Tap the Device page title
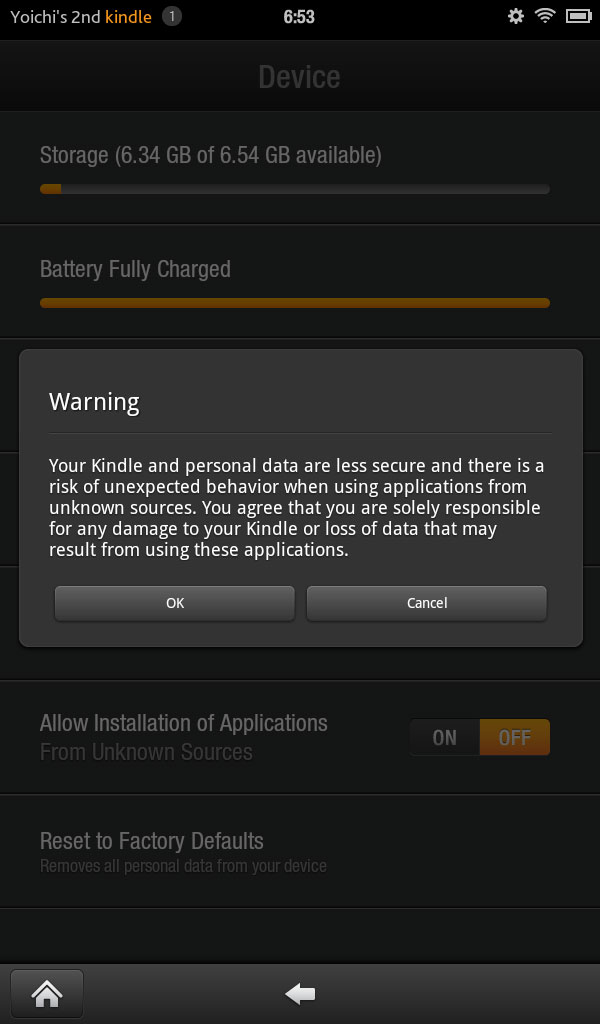Viewport: 600px width, 1024px height. [299, 77]
